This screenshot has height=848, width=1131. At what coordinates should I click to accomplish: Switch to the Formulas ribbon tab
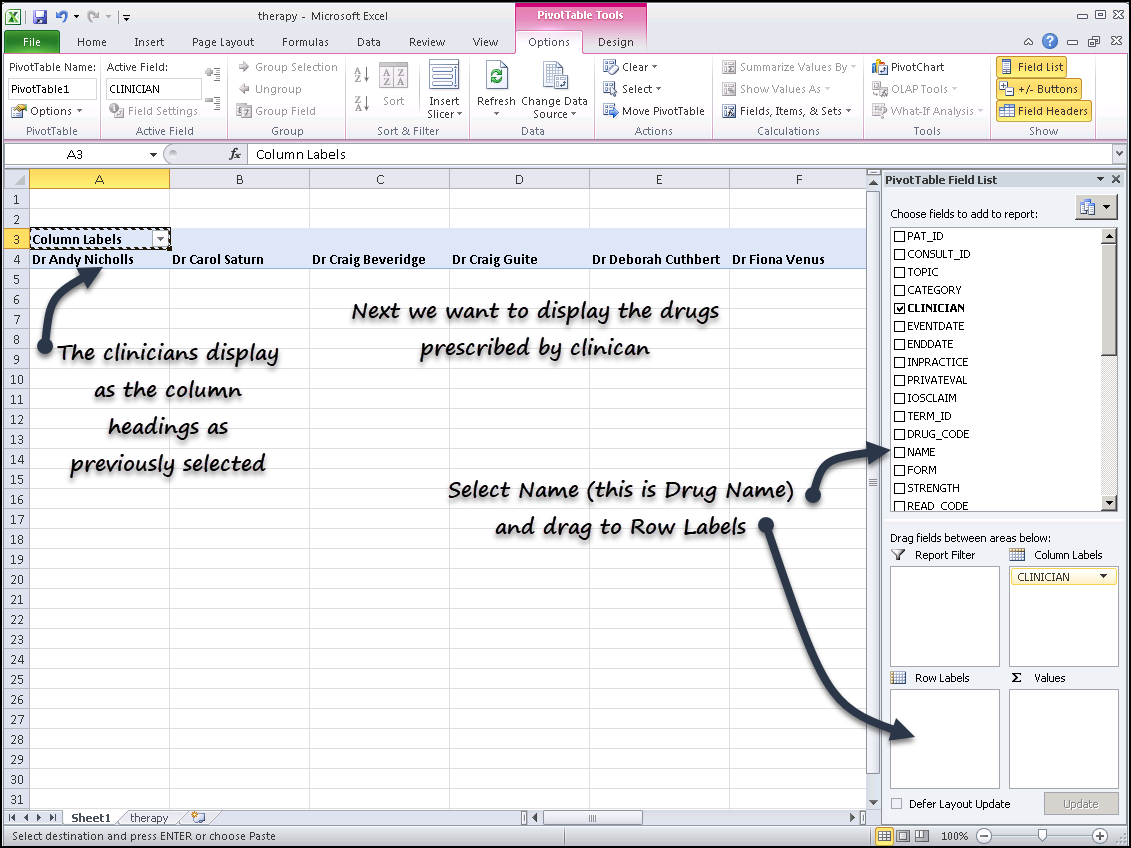coord(305,42)
